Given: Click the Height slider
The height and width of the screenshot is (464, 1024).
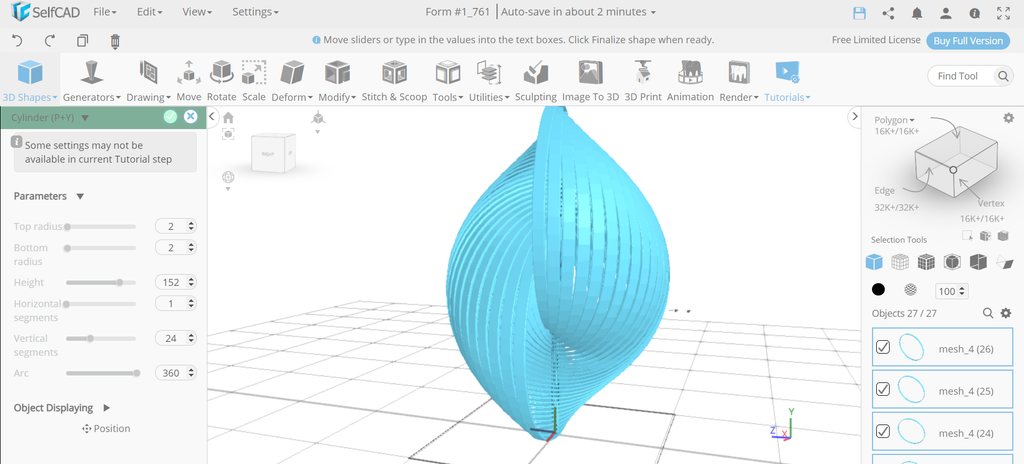Looking at the screenshot, I should 101,283.
